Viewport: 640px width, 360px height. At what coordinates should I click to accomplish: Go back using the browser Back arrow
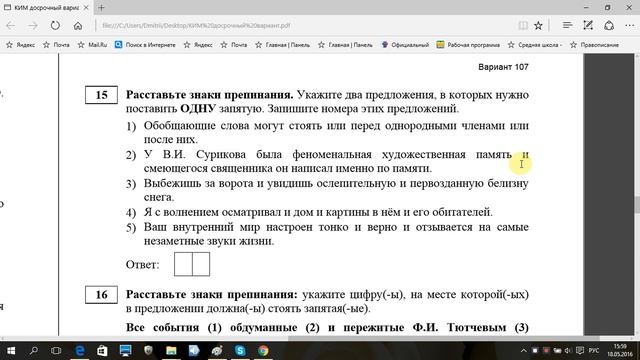(11, 26)
